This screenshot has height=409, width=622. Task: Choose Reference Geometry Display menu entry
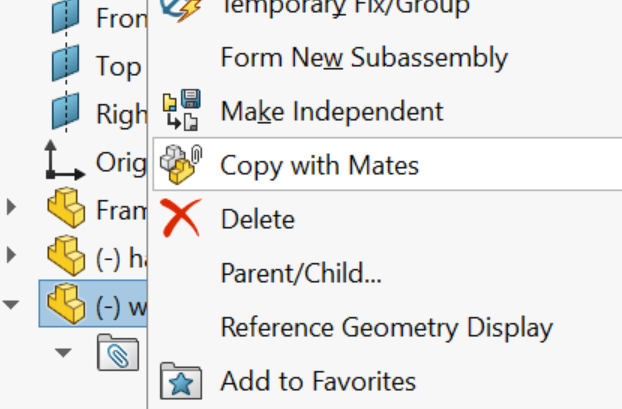tap(387, 328)
